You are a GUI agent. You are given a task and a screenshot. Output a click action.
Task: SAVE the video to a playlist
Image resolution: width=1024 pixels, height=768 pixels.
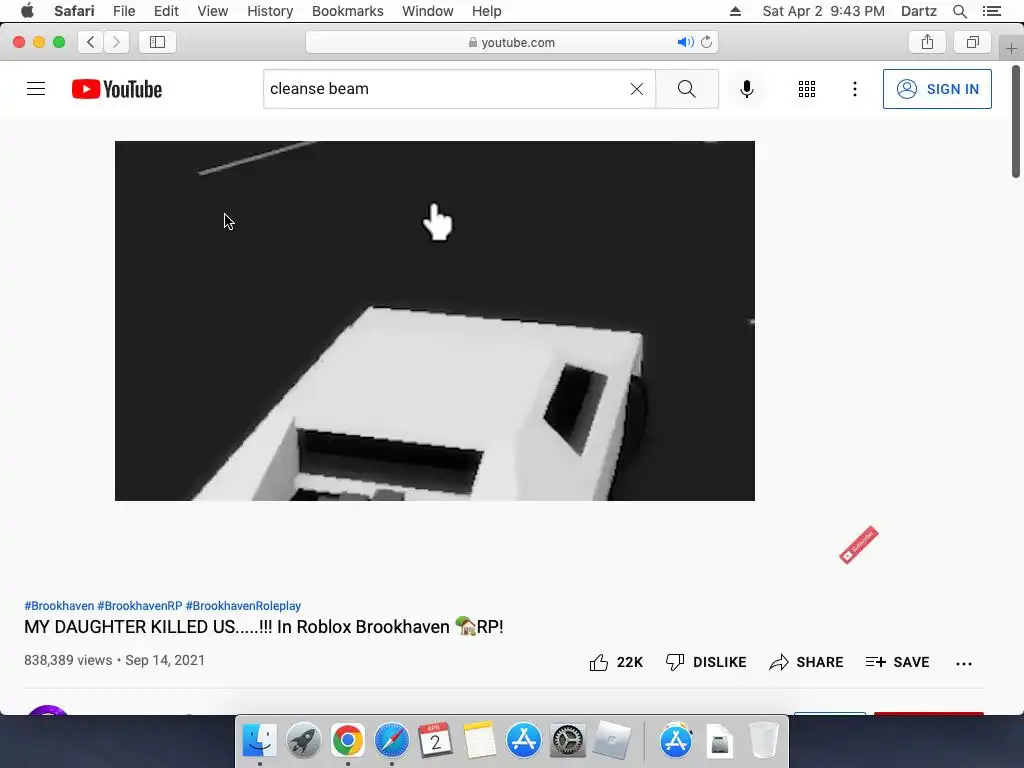pos(897,662)
